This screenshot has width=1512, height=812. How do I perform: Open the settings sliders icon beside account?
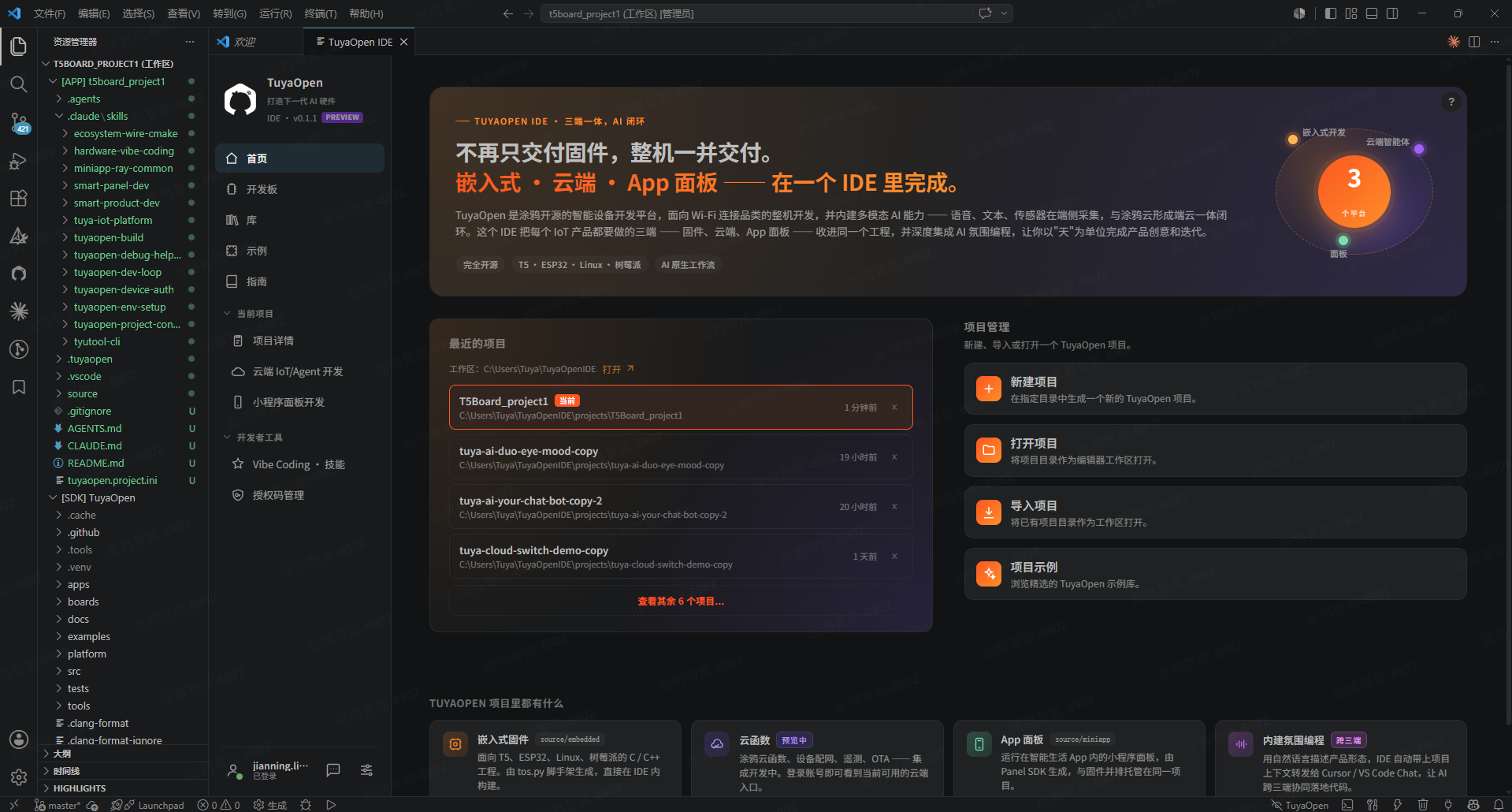click(x=366, y=770)
